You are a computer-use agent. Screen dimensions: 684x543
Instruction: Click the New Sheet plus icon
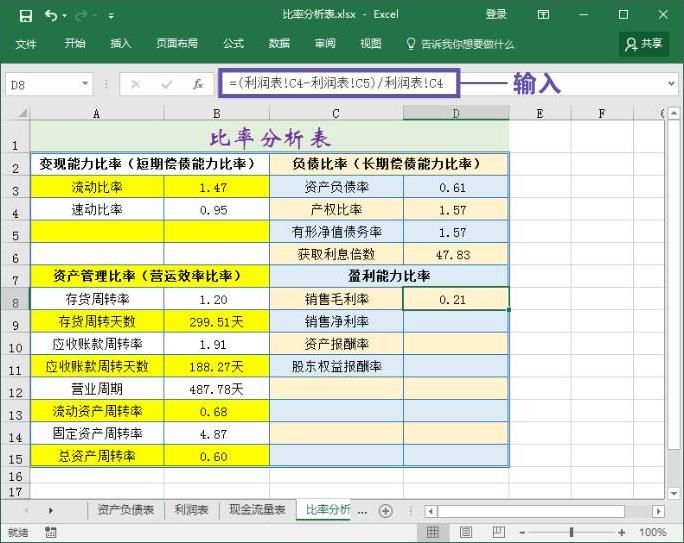point(385,510)
